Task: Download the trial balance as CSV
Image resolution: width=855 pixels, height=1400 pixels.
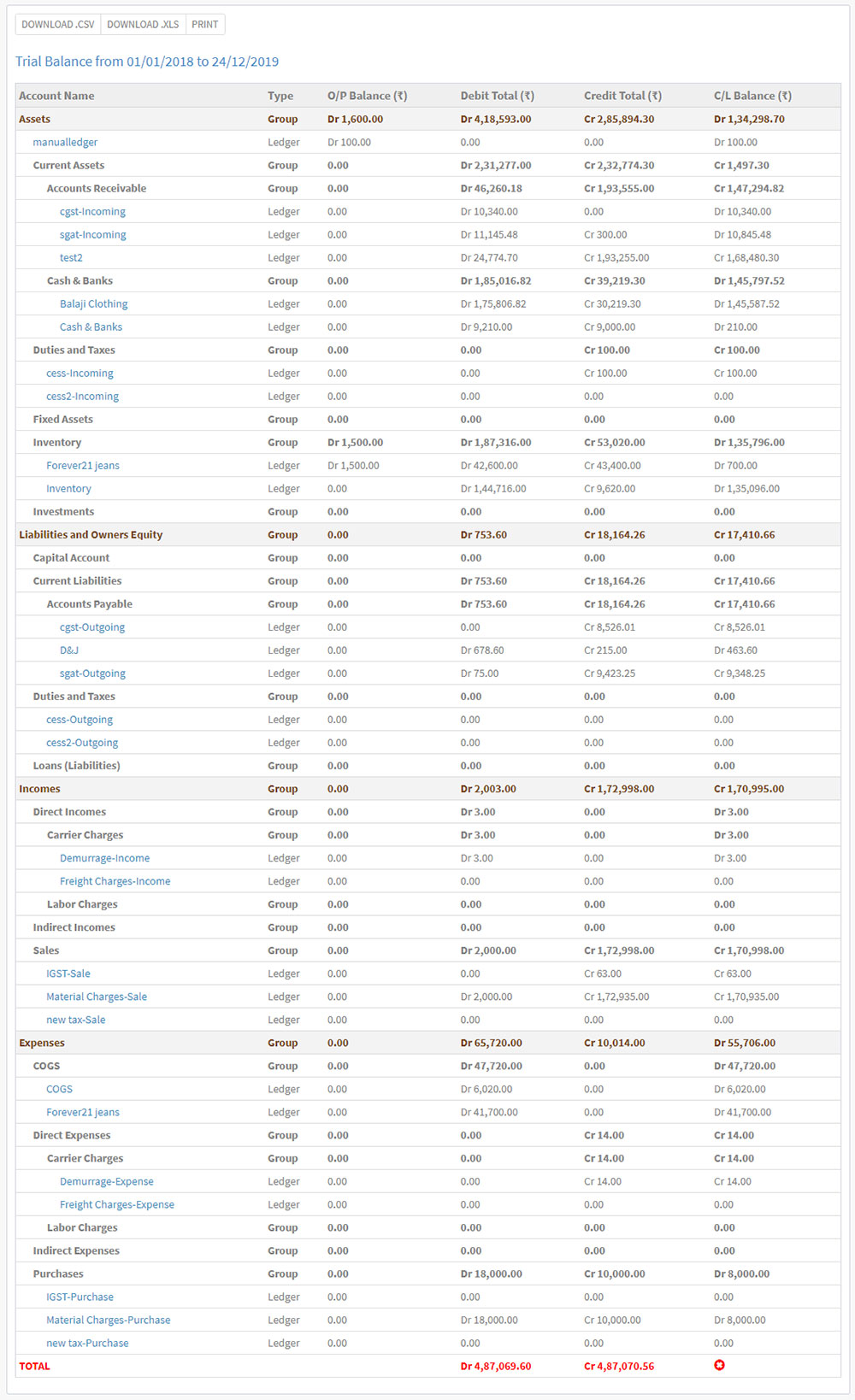Action: pos(58,25)
